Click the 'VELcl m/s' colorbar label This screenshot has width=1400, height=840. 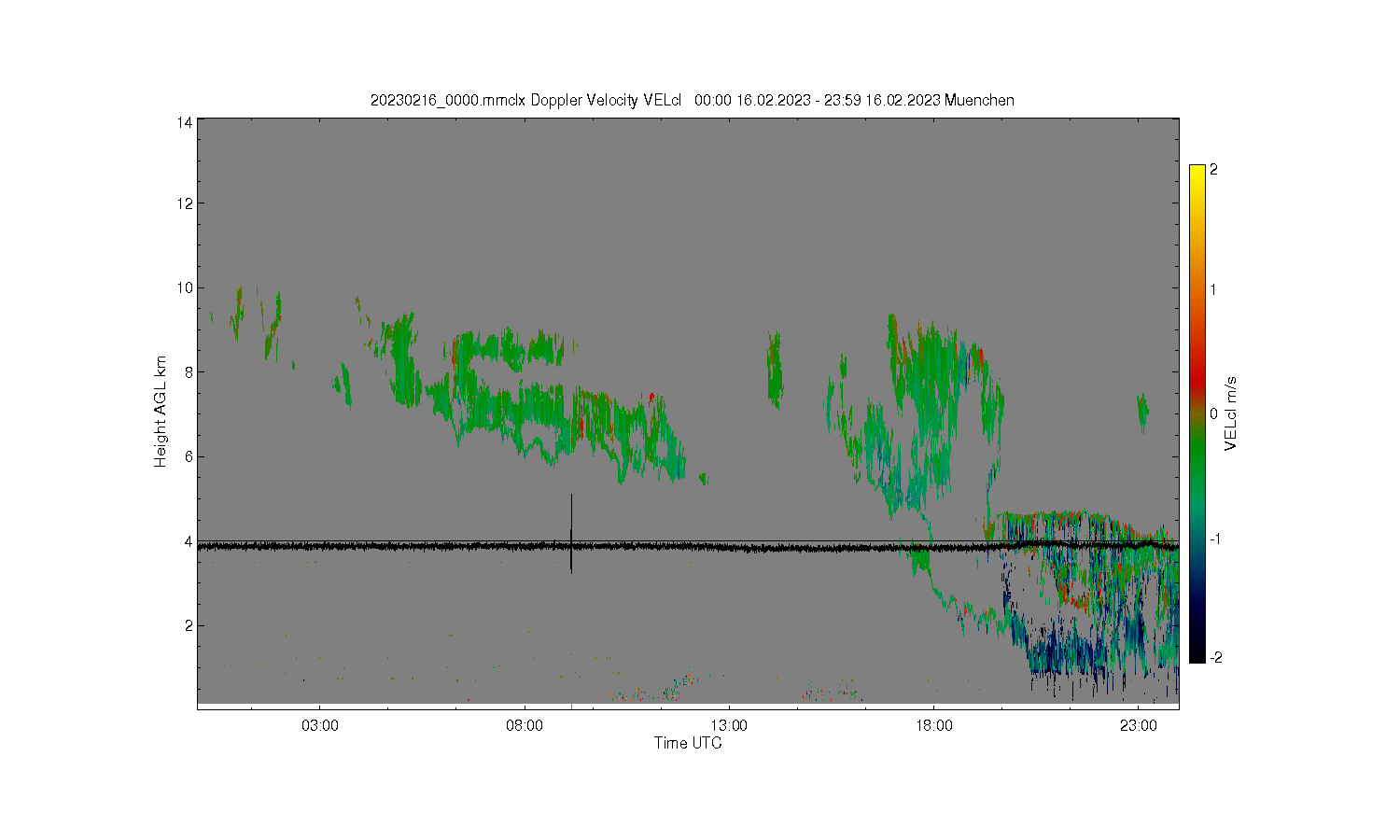coord(1231,413)
